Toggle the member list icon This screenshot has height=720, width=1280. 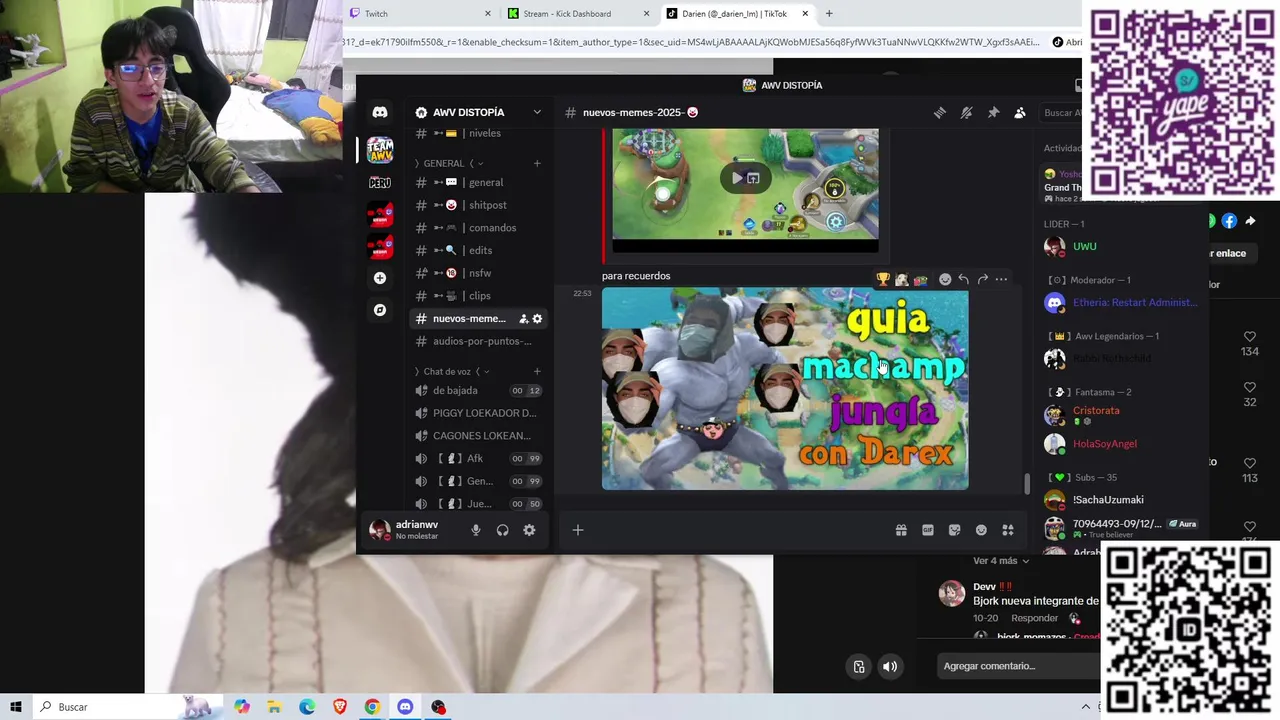click(1020, 113)
